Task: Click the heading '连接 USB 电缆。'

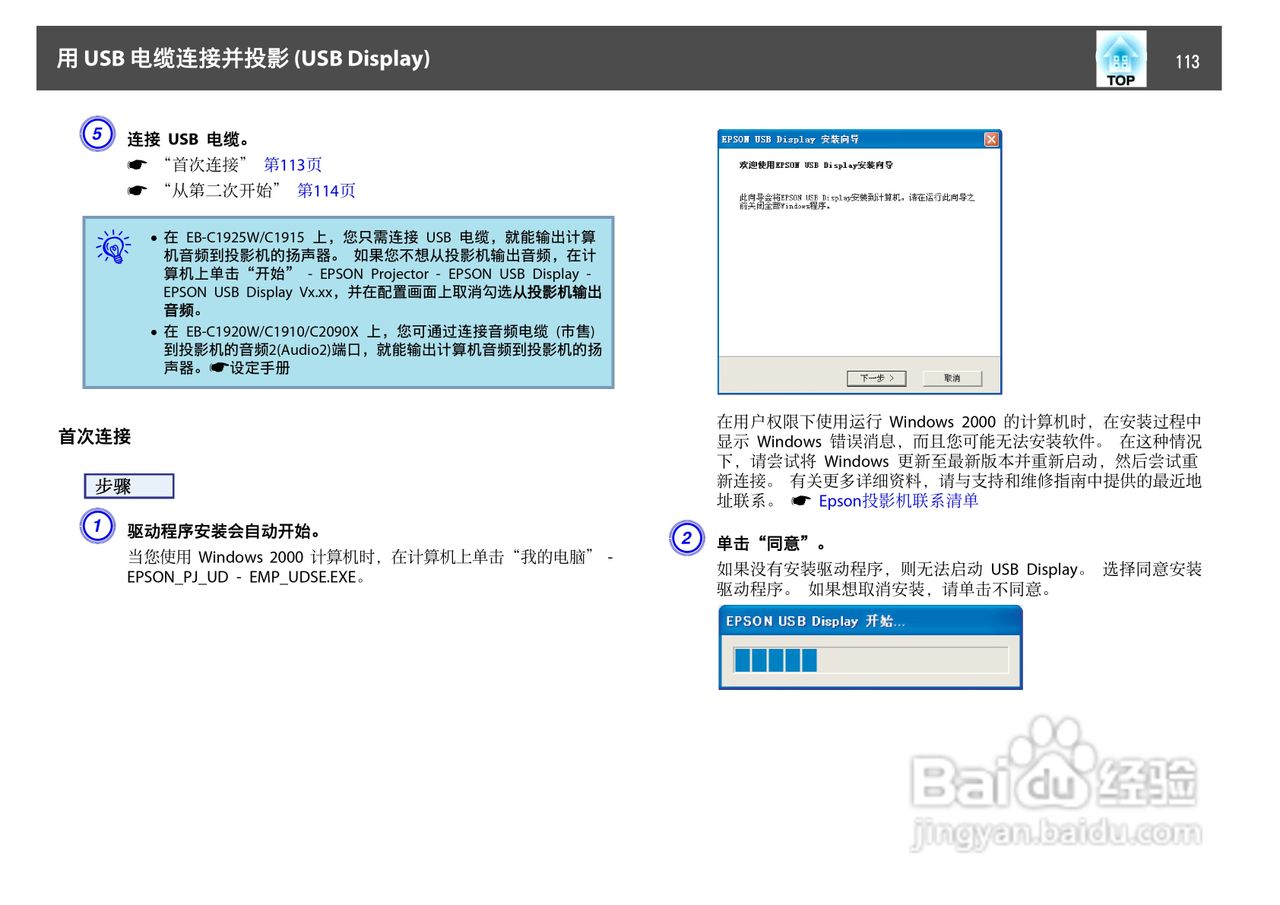Action: click(188, 138)
